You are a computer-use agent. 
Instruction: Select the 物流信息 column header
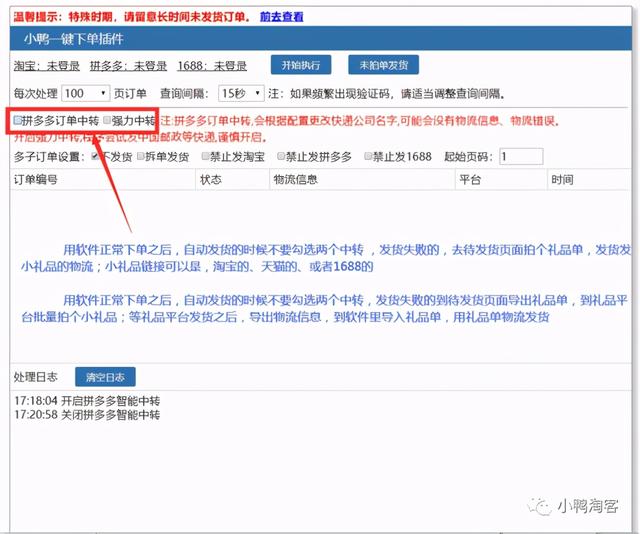click(x=296, y=180)
